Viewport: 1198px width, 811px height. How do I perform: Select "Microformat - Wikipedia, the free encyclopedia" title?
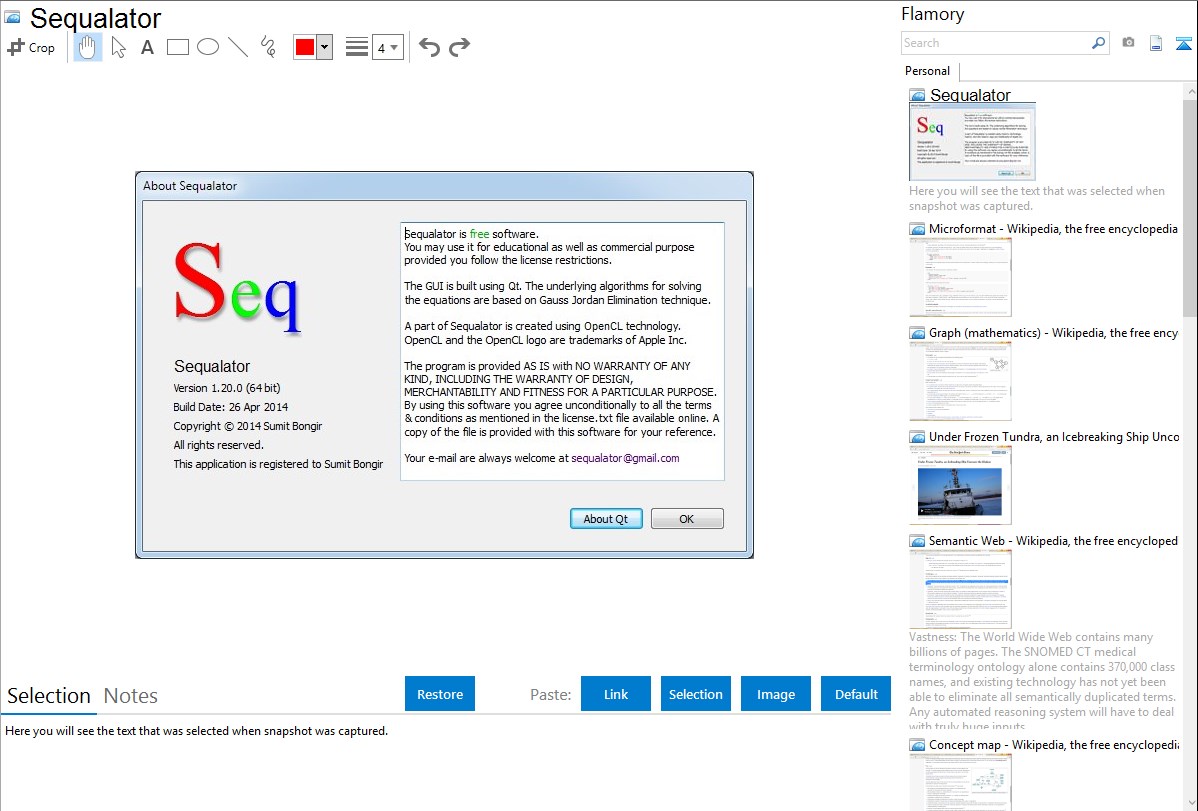[1053, 229]
